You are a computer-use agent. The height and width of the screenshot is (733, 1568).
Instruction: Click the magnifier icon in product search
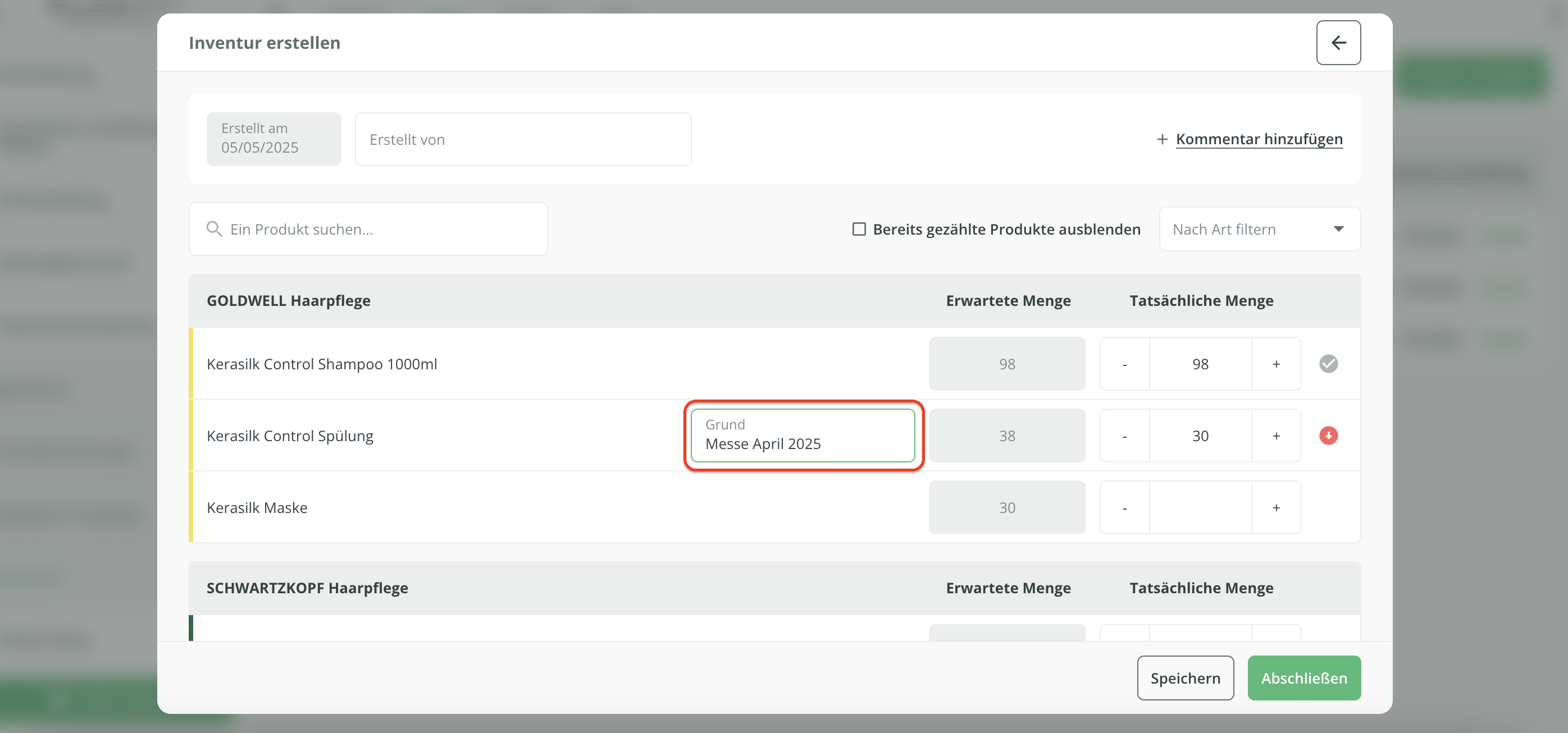(213, 230)
